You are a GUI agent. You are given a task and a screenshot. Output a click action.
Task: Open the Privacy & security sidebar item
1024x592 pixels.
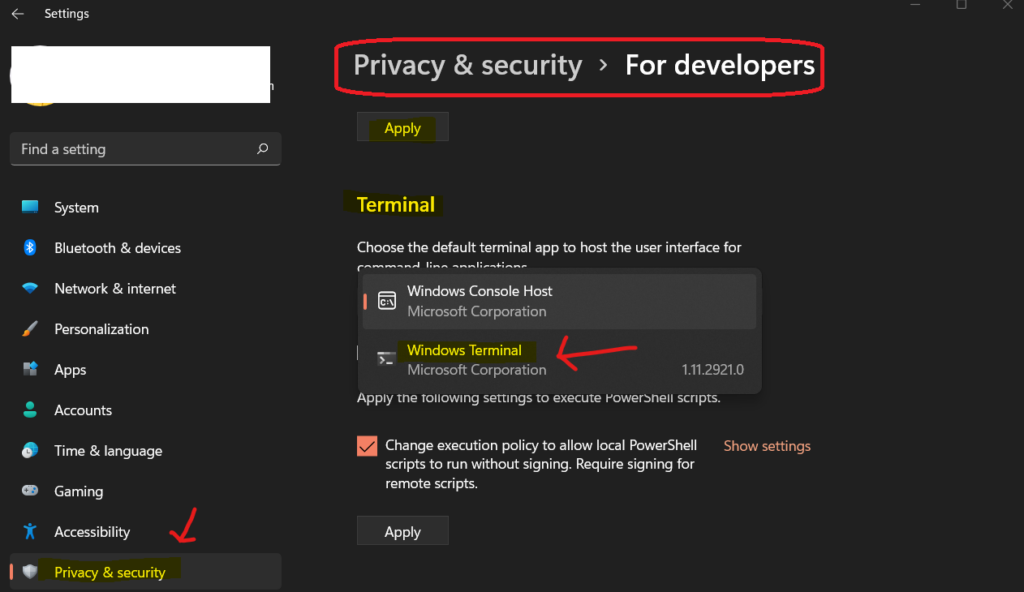point(109,572)
